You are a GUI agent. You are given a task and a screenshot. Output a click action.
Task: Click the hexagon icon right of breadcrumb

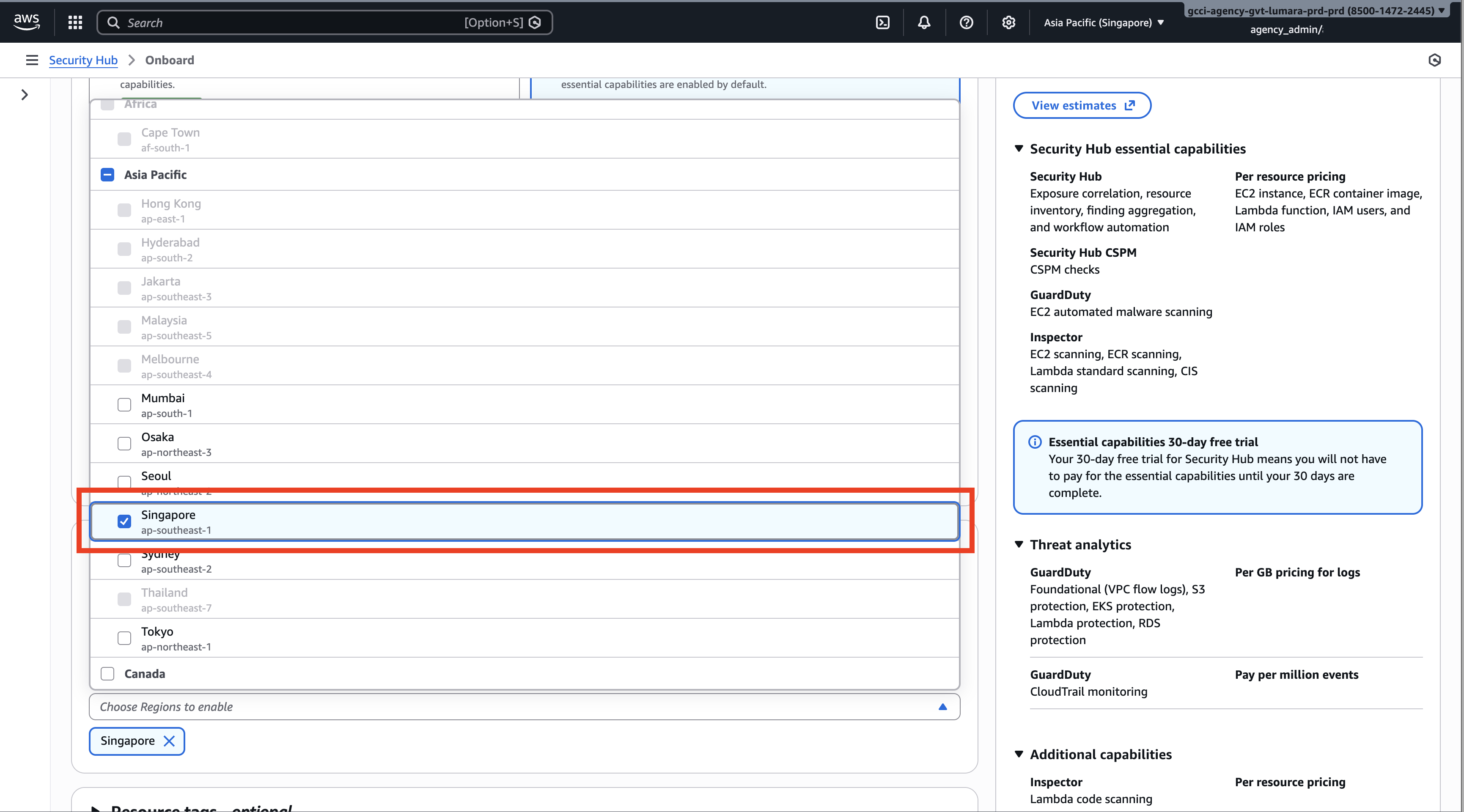[x=1434, y=60]
